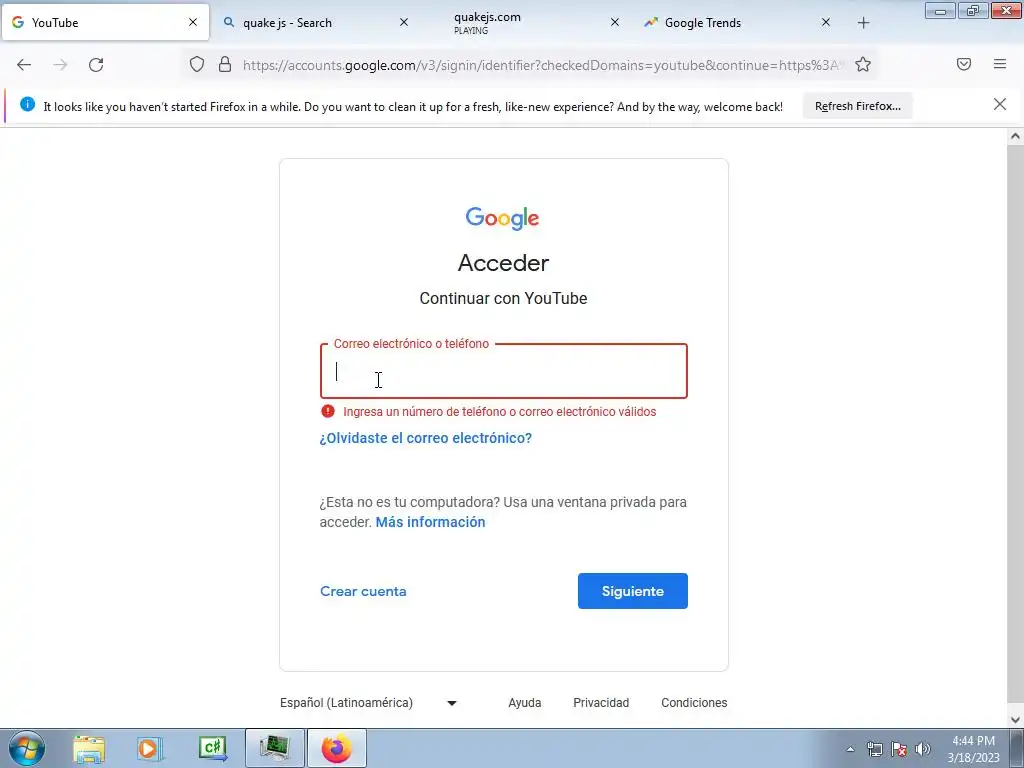Click the forward navigation arrow
The image size is (1024, 768).
[x=60, y=65]
